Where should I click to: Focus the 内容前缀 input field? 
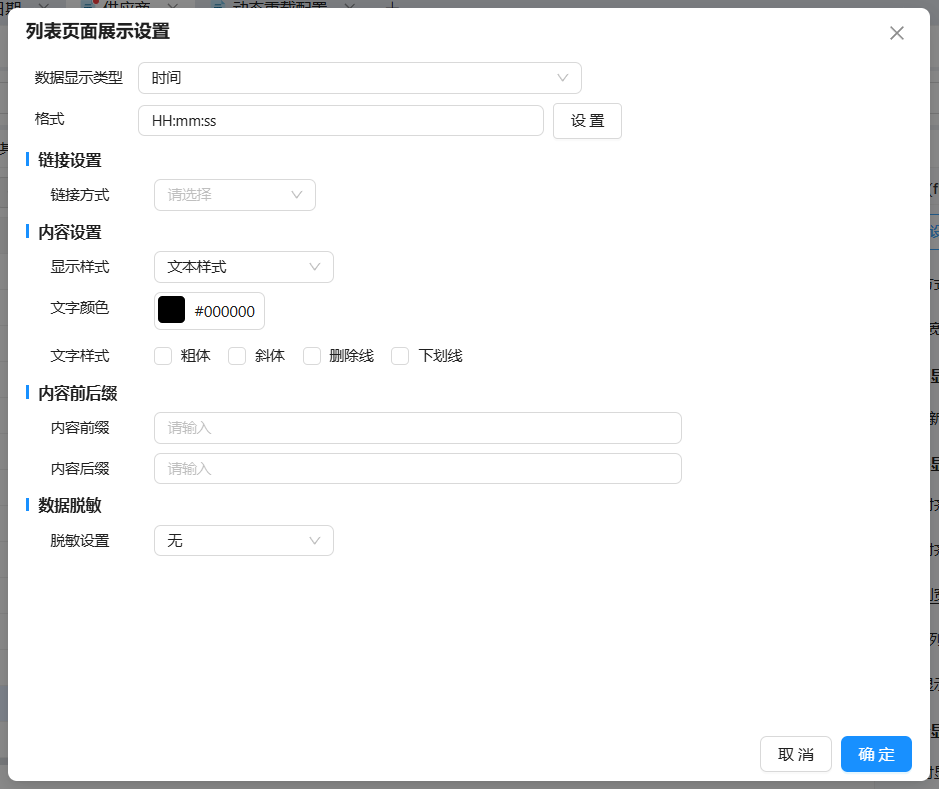click(x=417, y=428)
